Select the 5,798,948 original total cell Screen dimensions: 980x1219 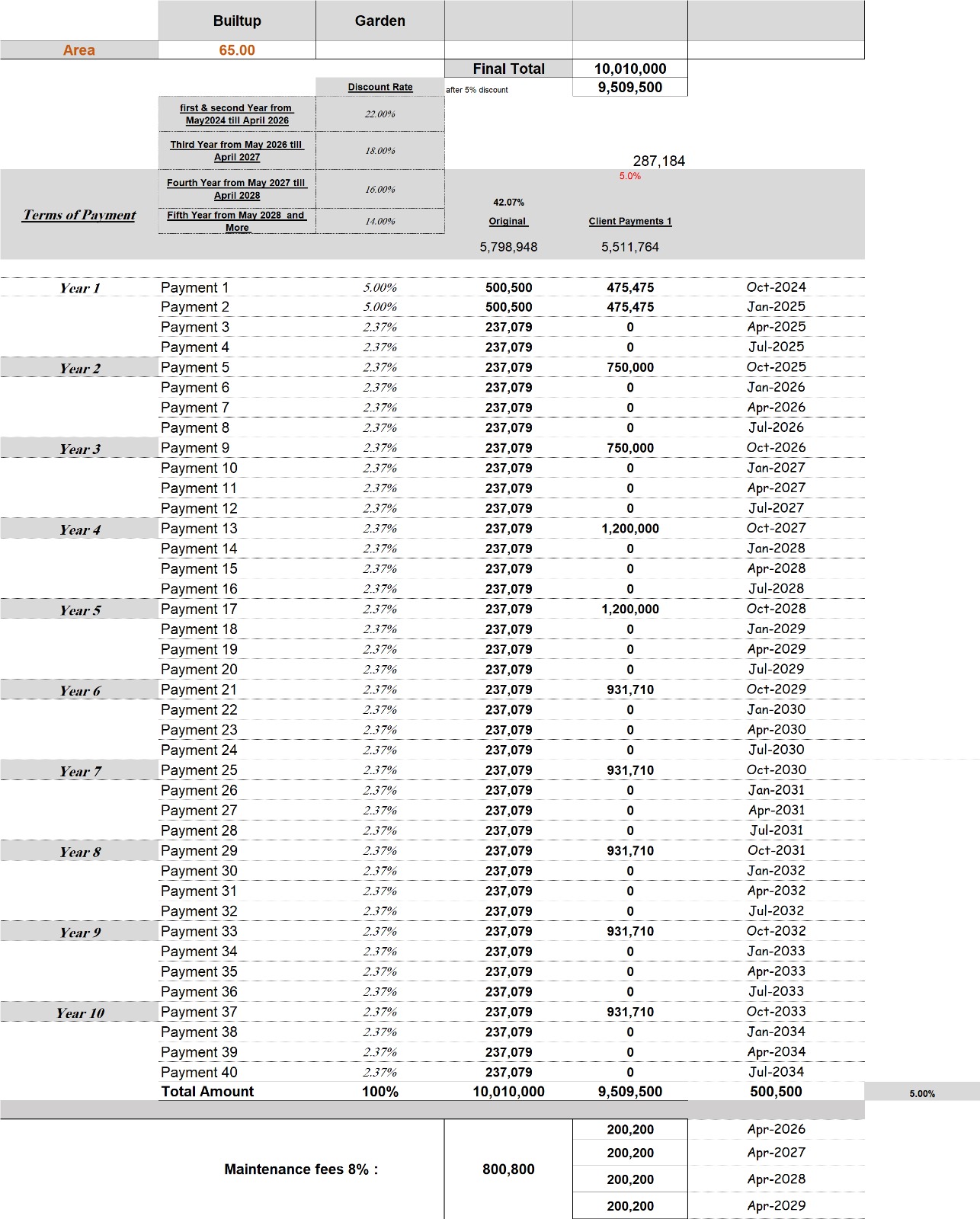(508, 247)
